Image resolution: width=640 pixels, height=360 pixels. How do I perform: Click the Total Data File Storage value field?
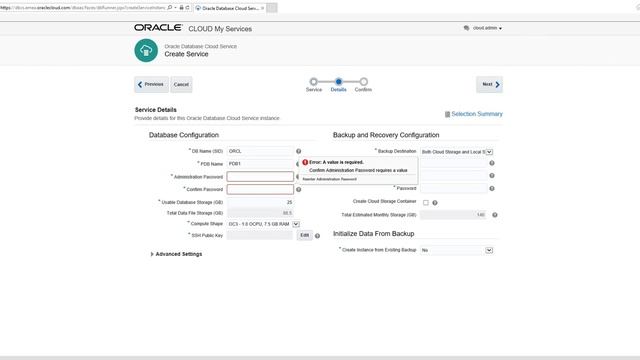pos(260,213)
